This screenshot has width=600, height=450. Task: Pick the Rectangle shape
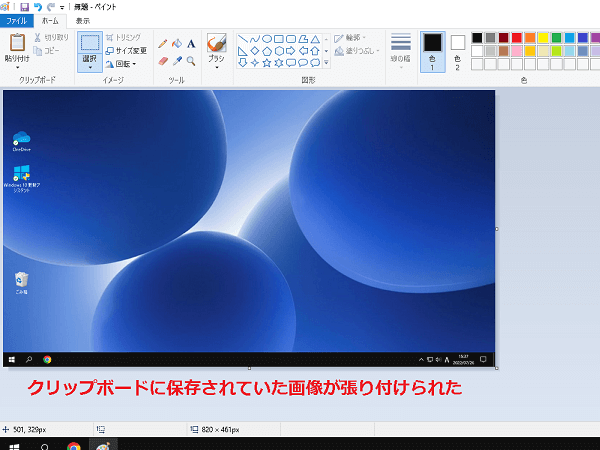coord(279,39)
